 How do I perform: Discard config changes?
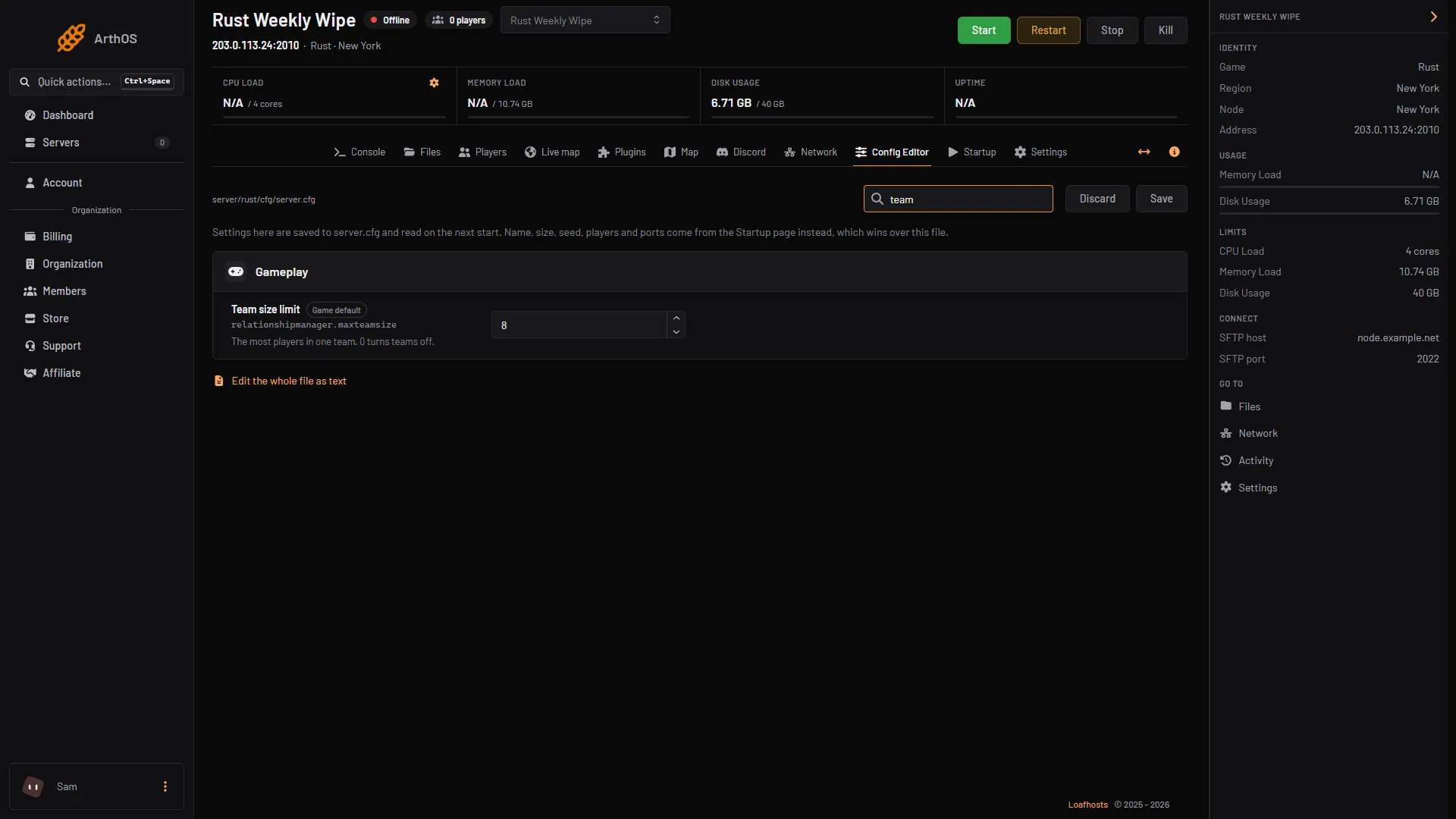1097,199
